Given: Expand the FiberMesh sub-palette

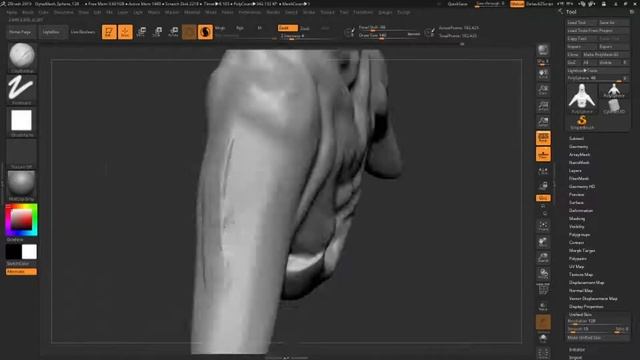Looking at the screenshot, I should pos(579,178).
